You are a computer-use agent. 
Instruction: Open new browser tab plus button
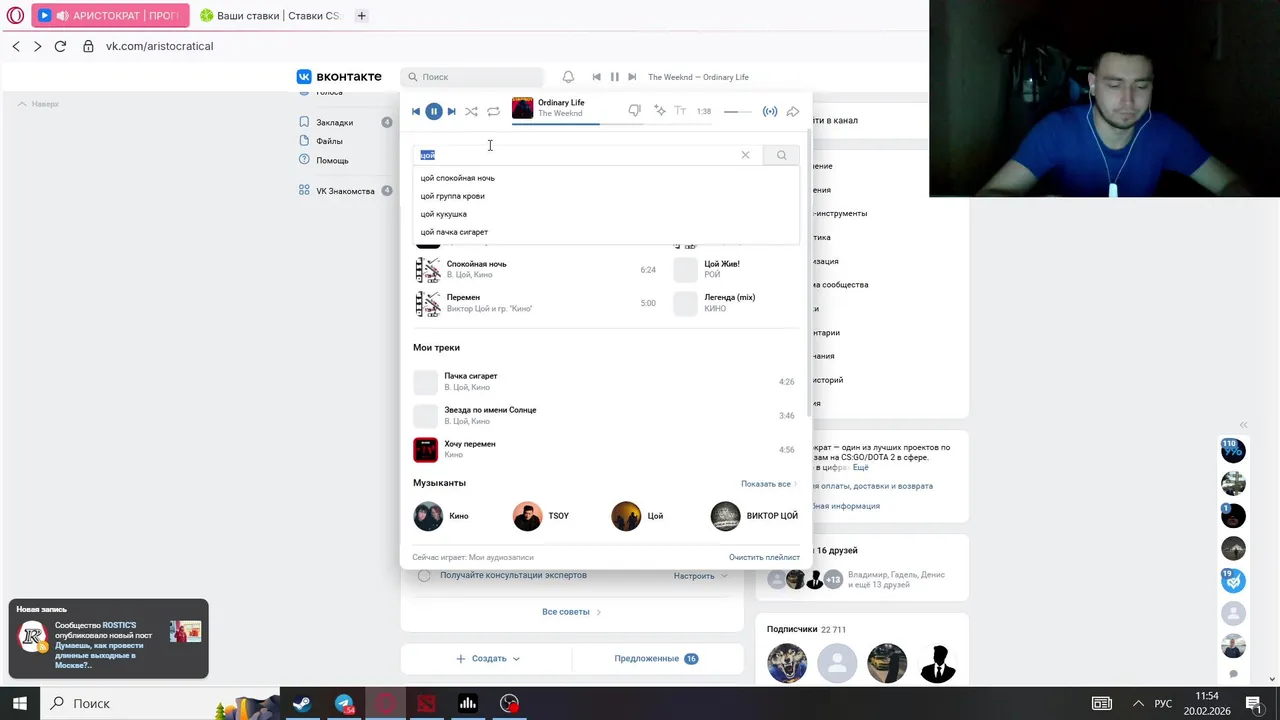tap(361, 15)
